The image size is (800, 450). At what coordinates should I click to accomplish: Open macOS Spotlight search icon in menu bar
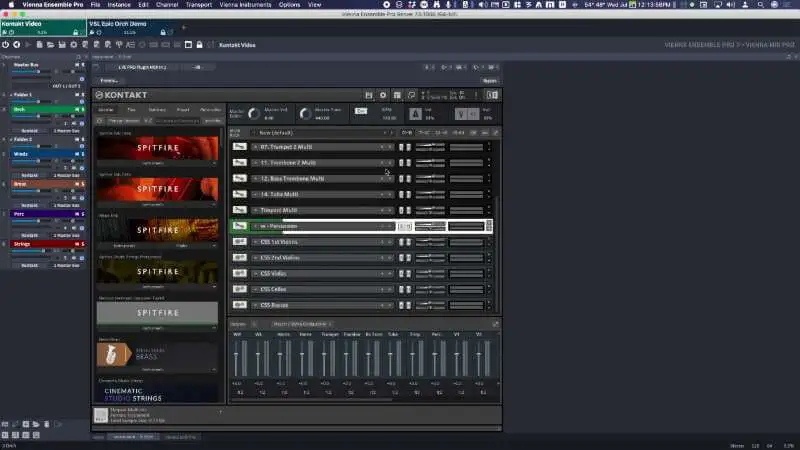coord(761,5)
